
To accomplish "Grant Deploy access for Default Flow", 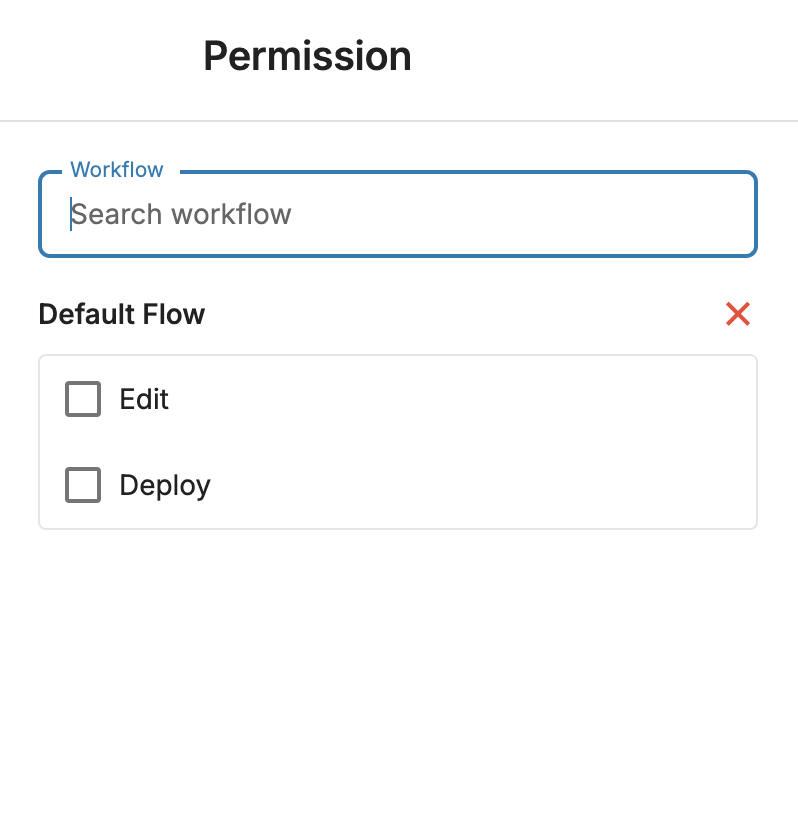I will coord(83,485).
